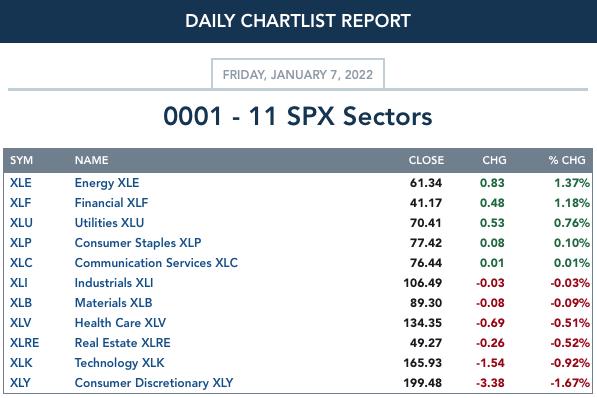Open Utilities XLU name link
The height and width of the screenshot is (398, 597).
point(109,223)
